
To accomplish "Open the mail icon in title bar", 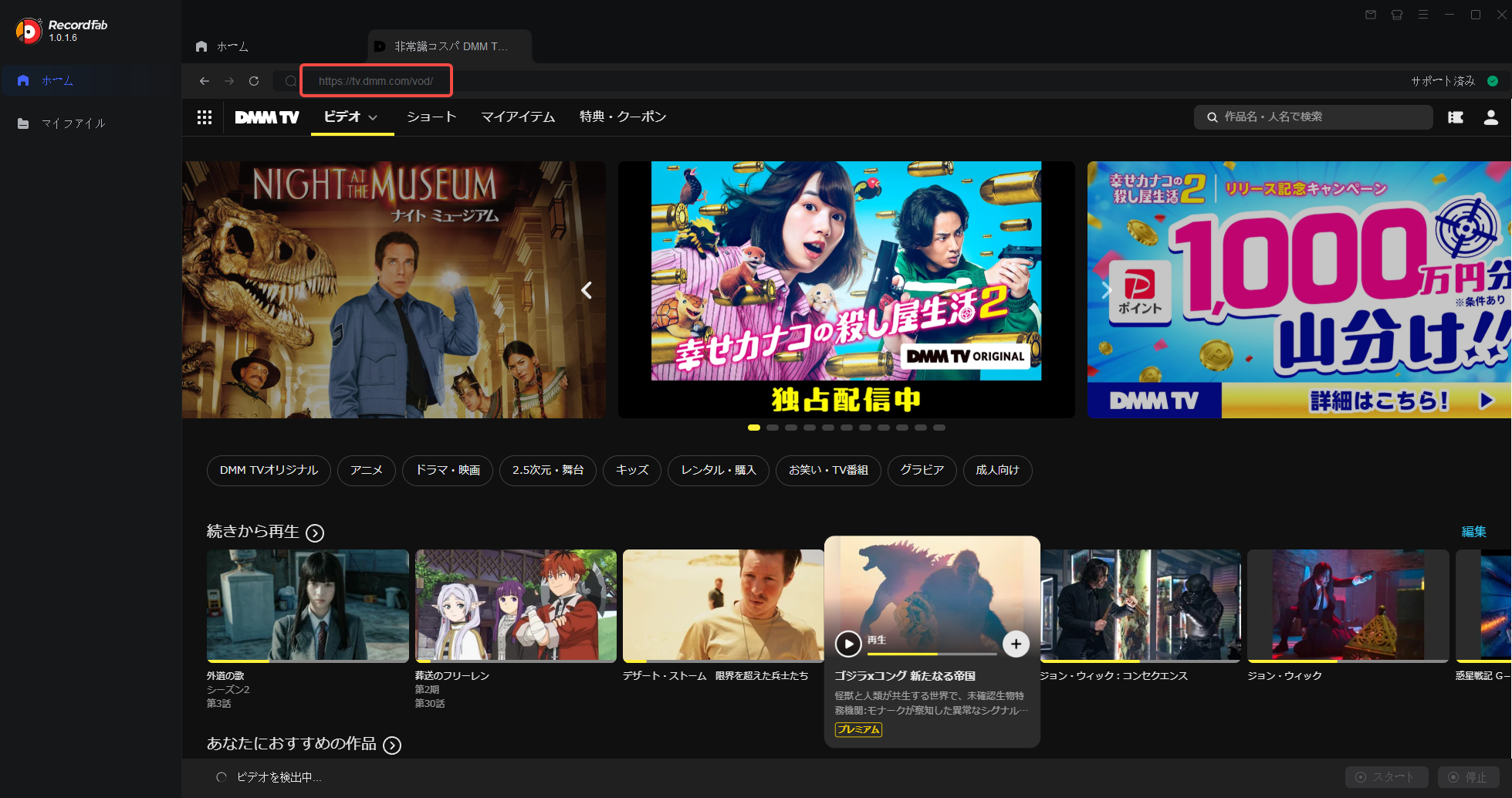I will (1371, 15).
